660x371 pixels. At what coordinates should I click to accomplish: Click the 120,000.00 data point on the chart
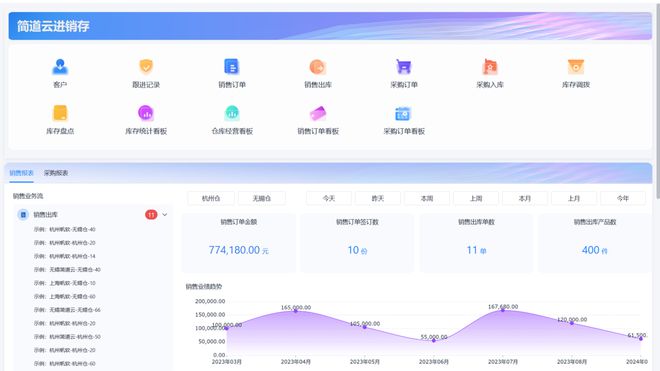[x=572, y=323]
